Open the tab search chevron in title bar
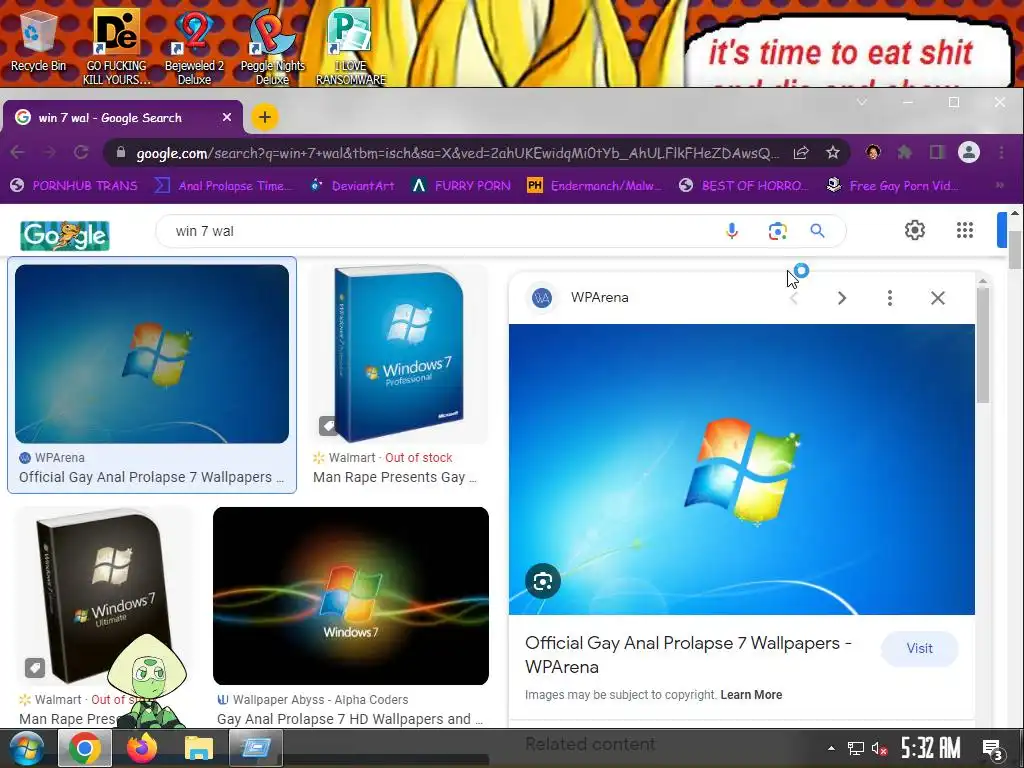 coord(862,102)
